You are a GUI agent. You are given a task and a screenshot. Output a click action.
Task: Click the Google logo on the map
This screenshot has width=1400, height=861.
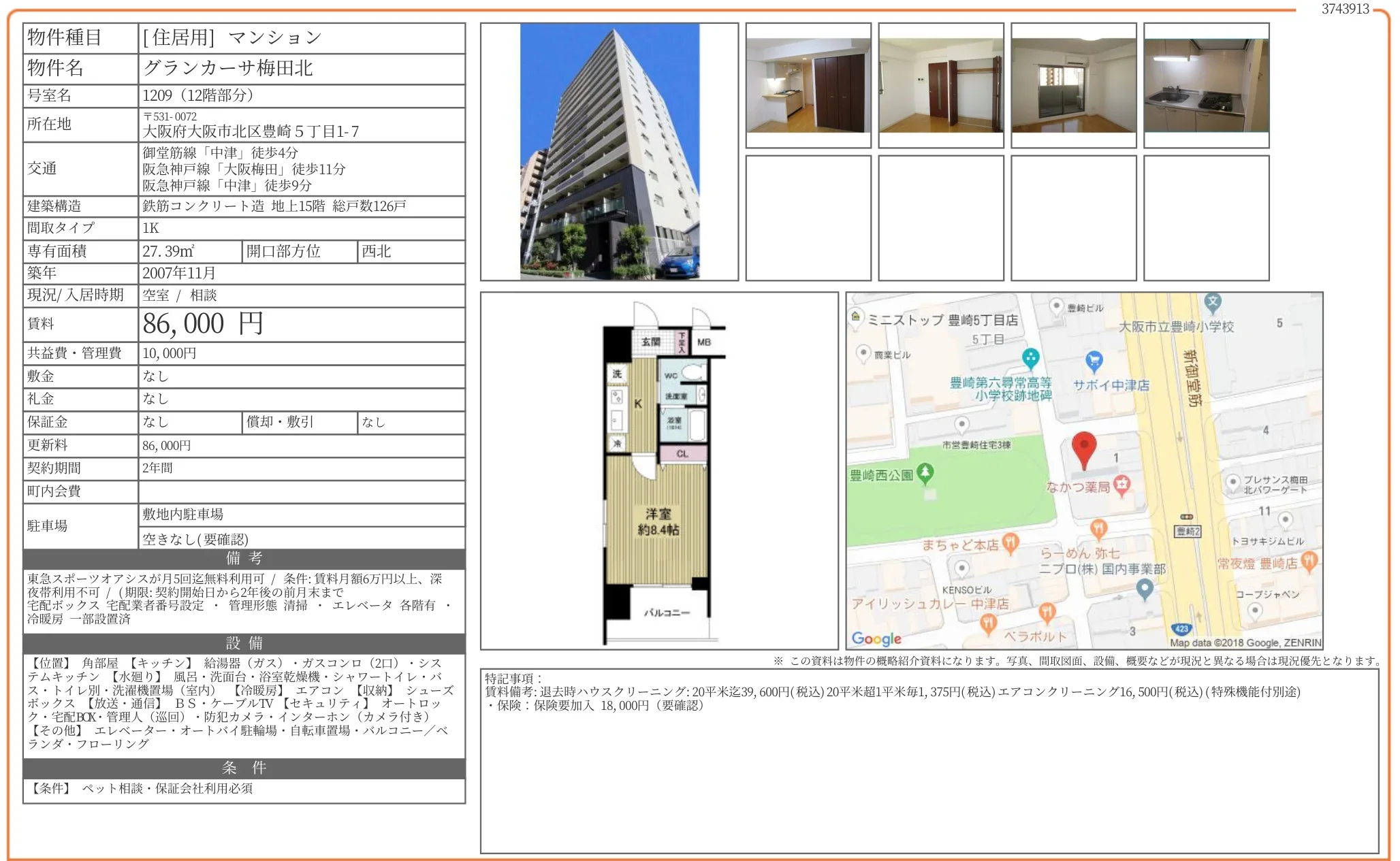[x=876, y=638]
